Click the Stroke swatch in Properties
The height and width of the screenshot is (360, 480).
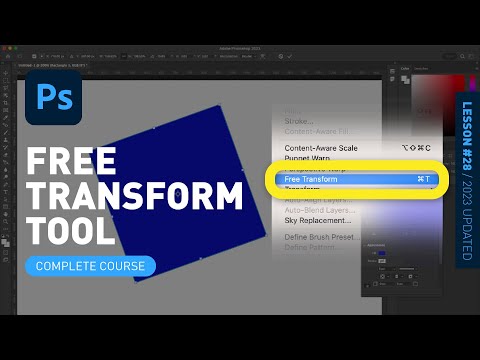(382, 261)
